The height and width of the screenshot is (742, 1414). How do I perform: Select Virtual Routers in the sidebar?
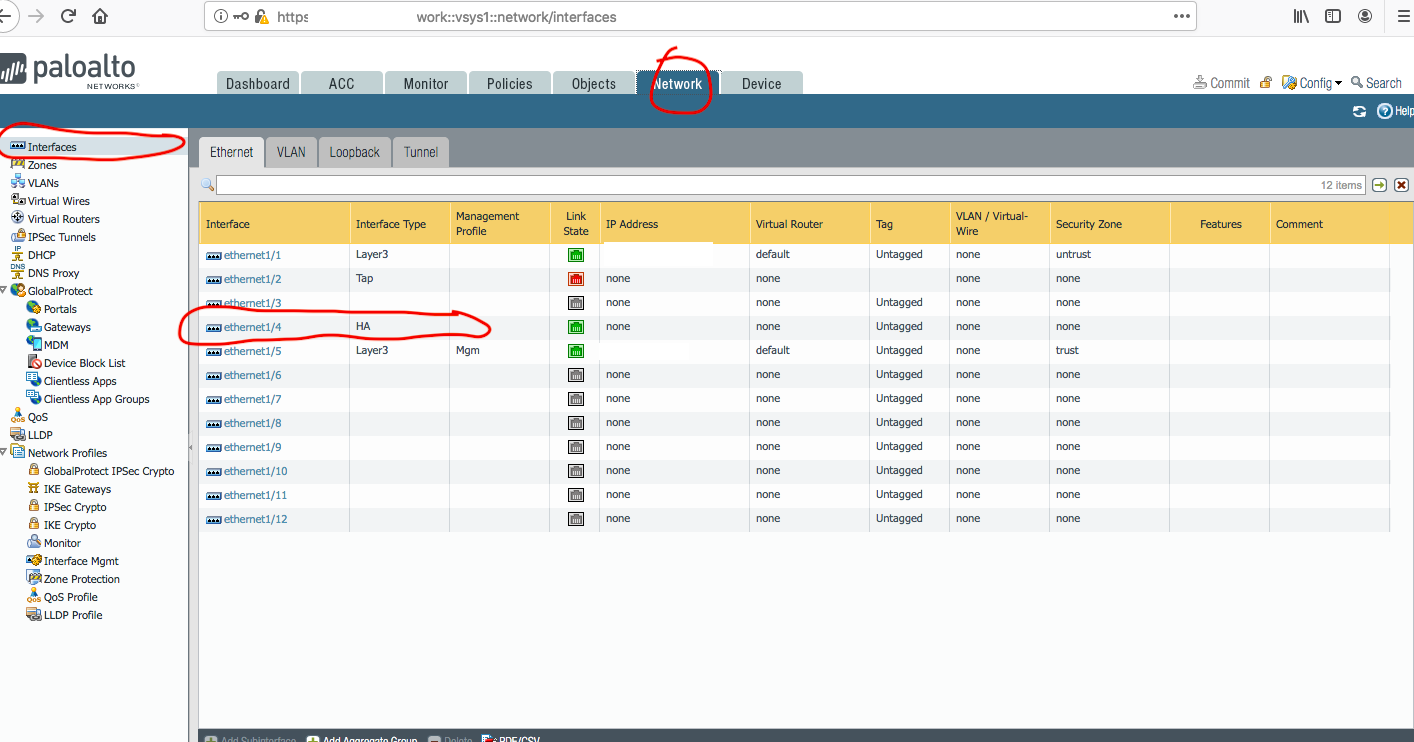(63, 219)
